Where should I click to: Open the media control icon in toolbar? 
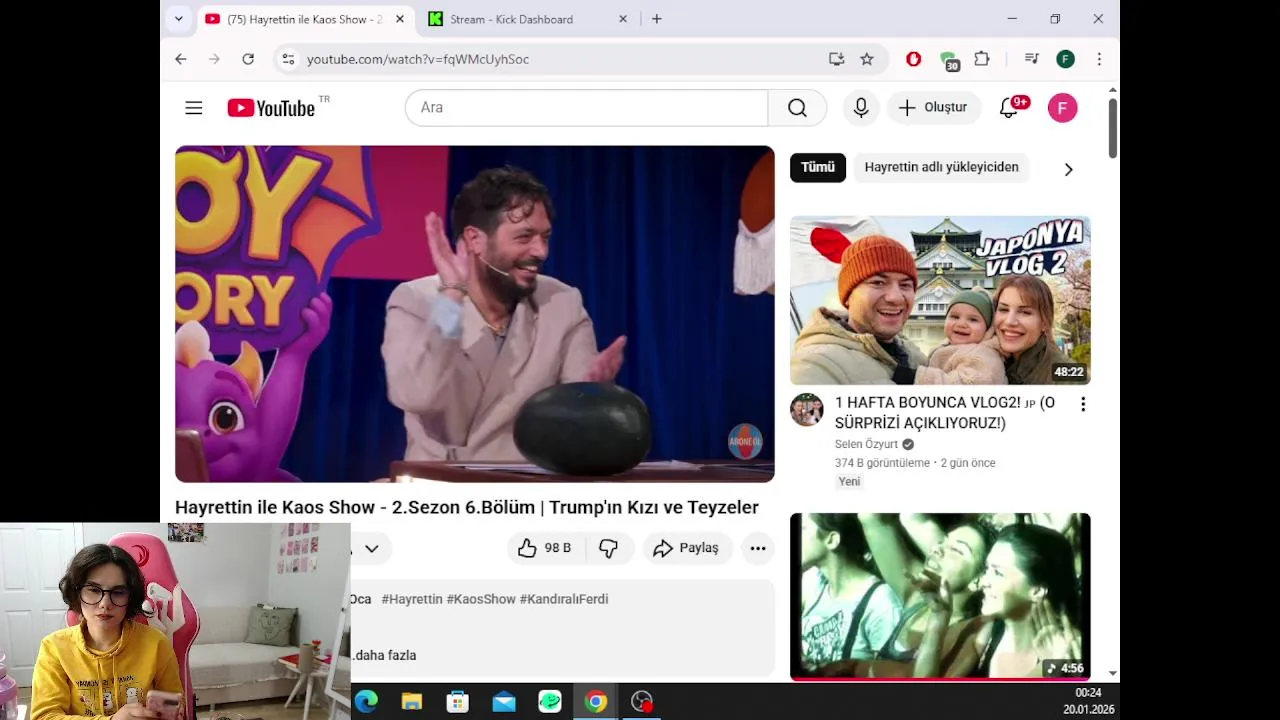click(x=1032, y=59)
